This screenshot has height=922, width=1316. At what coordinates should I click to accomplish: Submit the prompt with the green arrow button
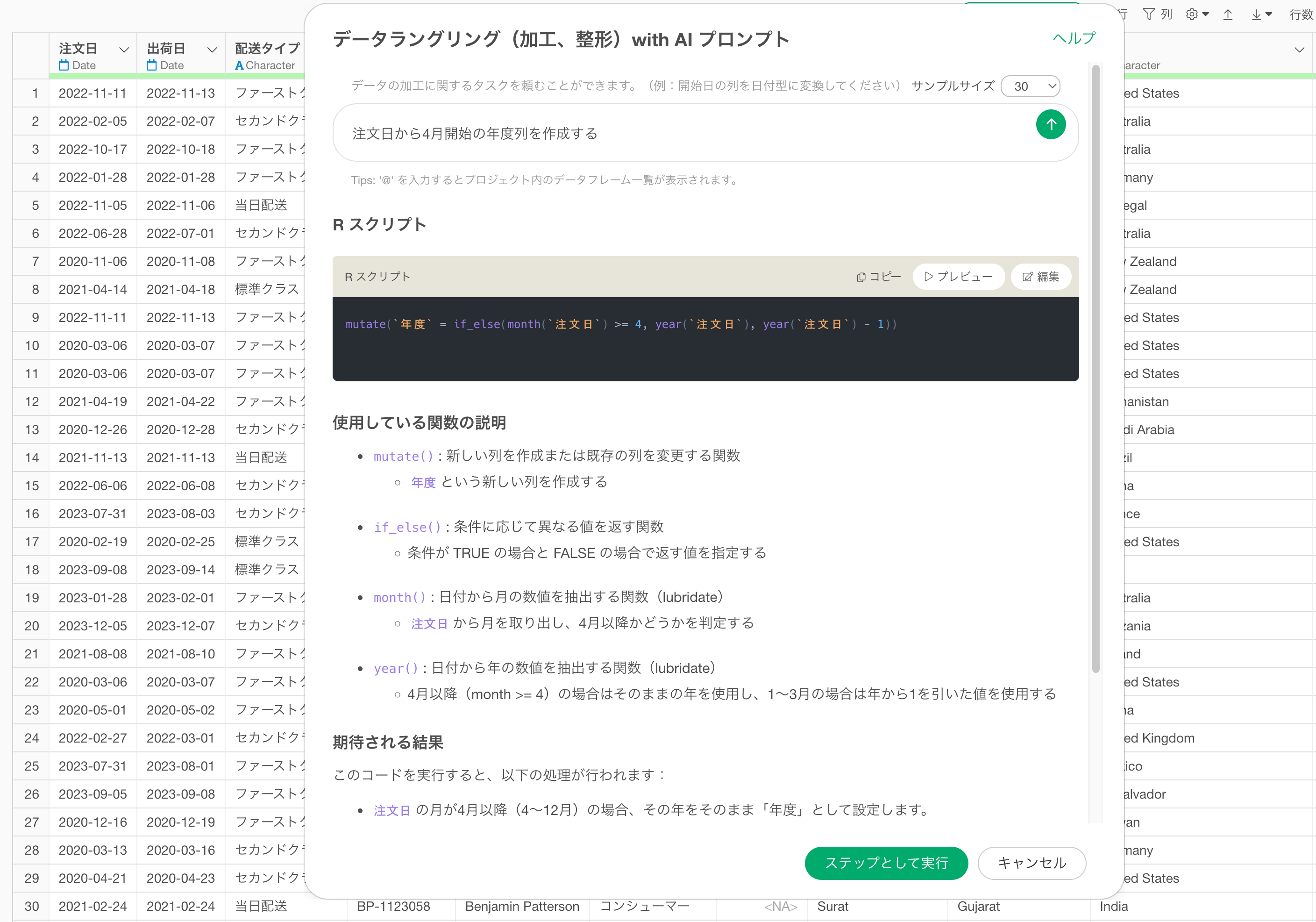(x=1050, y=124)
